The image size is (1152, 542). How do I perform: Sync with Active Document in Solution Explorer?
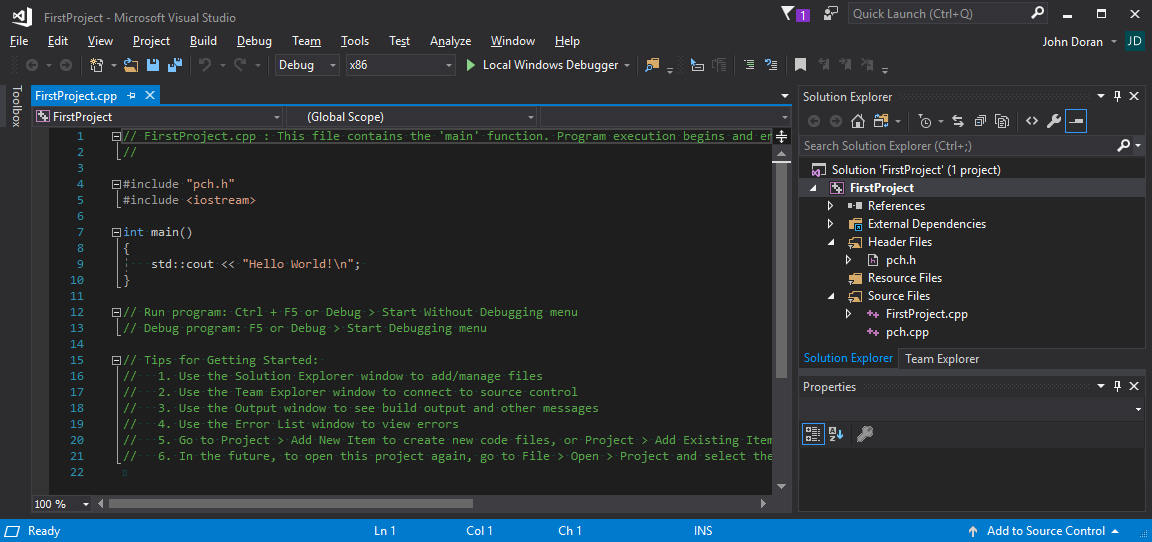958,121
